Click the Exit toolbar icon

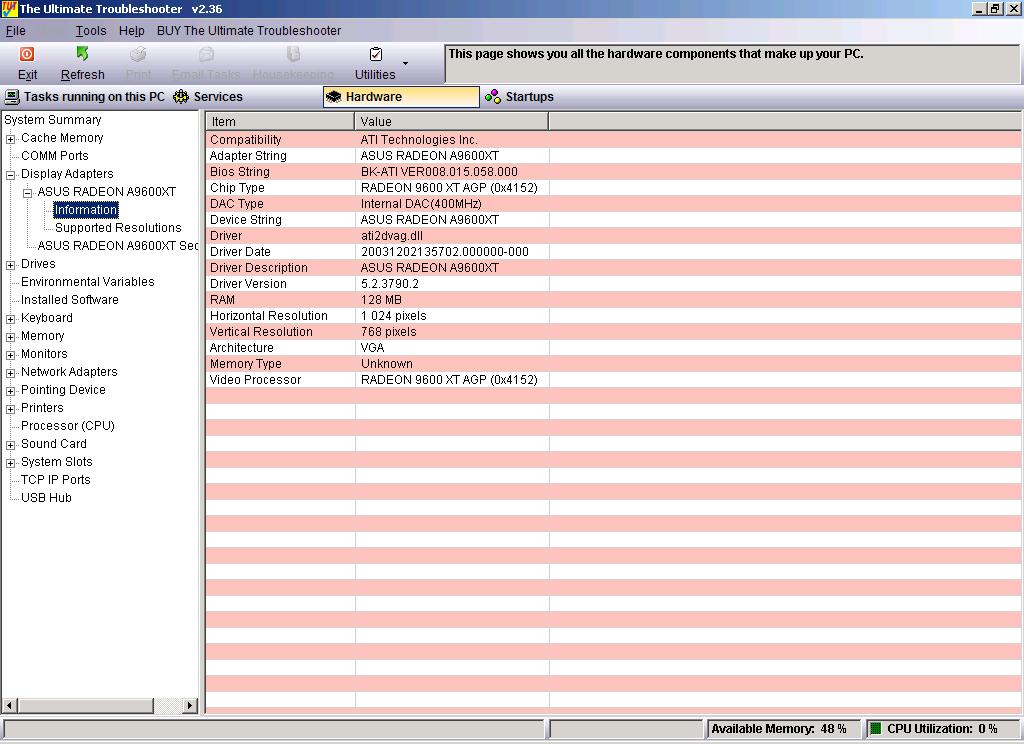tap(27, 54)
